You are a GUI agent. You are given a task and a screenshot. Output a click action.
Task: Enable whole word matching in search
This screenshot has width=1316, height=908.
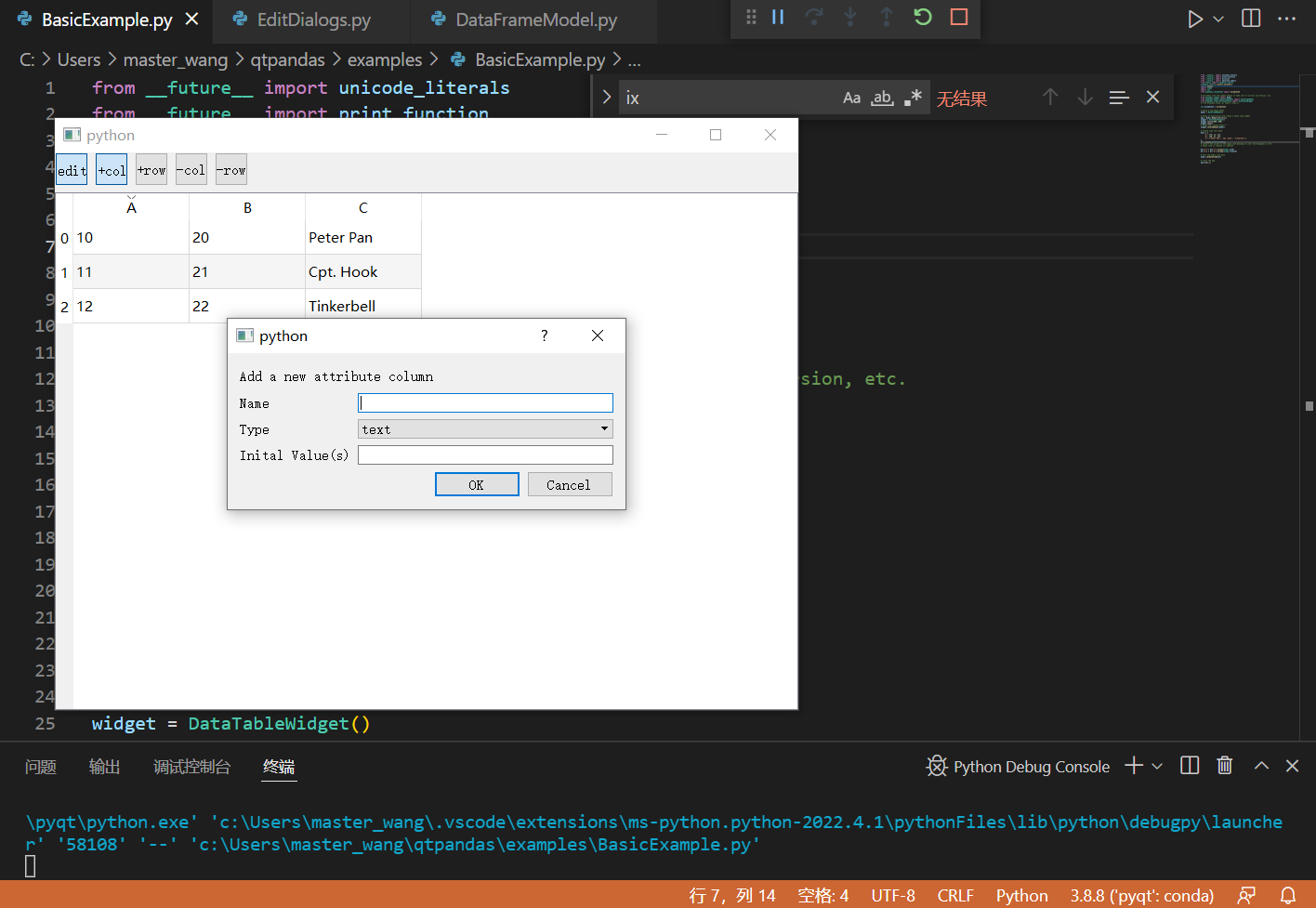pyautogui.click(x=882, y=96)
